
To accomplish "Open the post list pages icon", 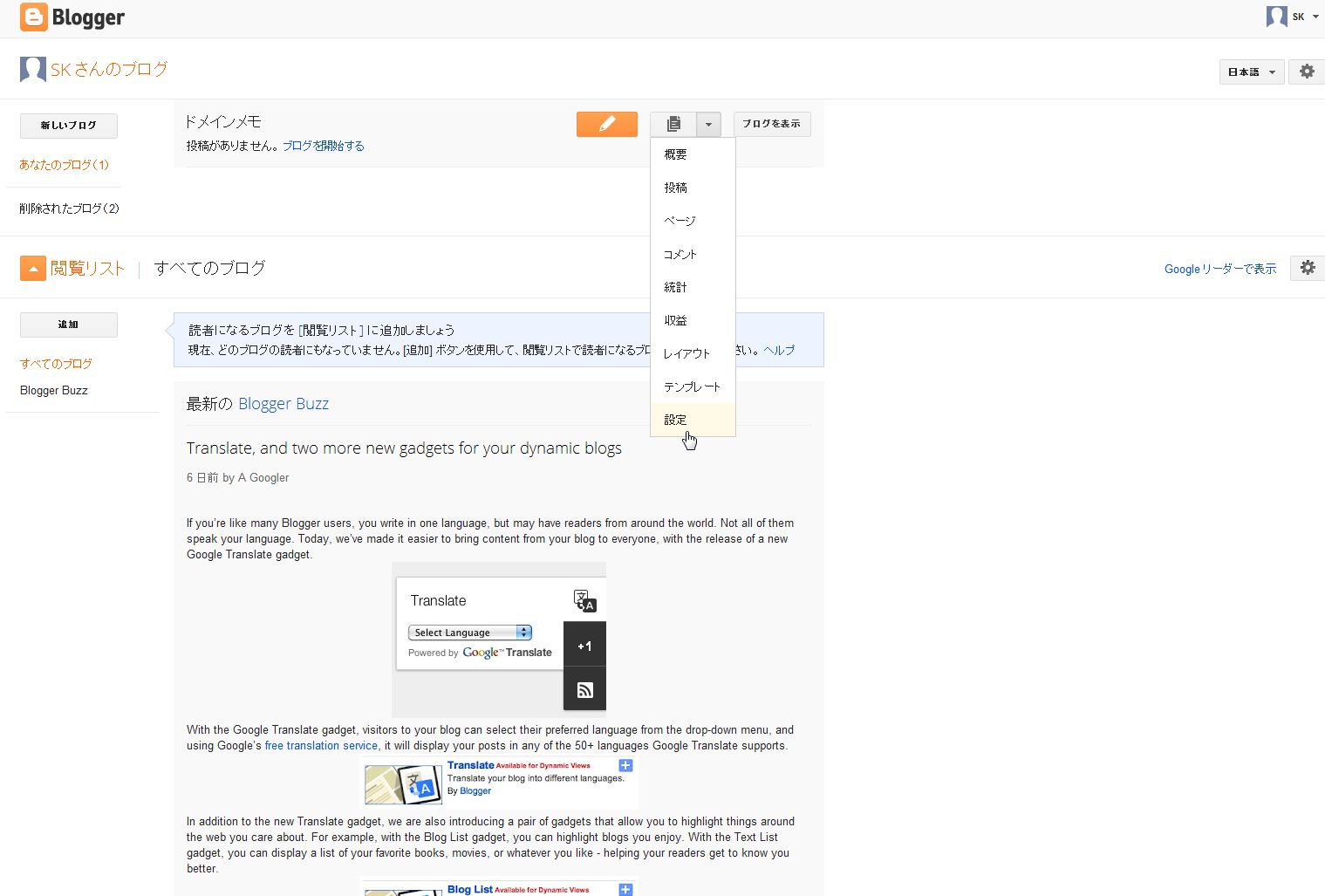I will click(673, 124).
